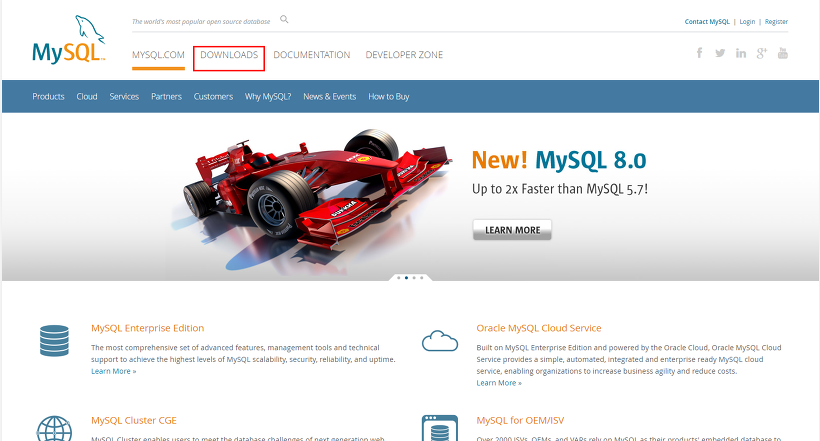Open the Customers menu item
Image resolution: width=820 pixels, height=441 pixels.
[213, 97]
